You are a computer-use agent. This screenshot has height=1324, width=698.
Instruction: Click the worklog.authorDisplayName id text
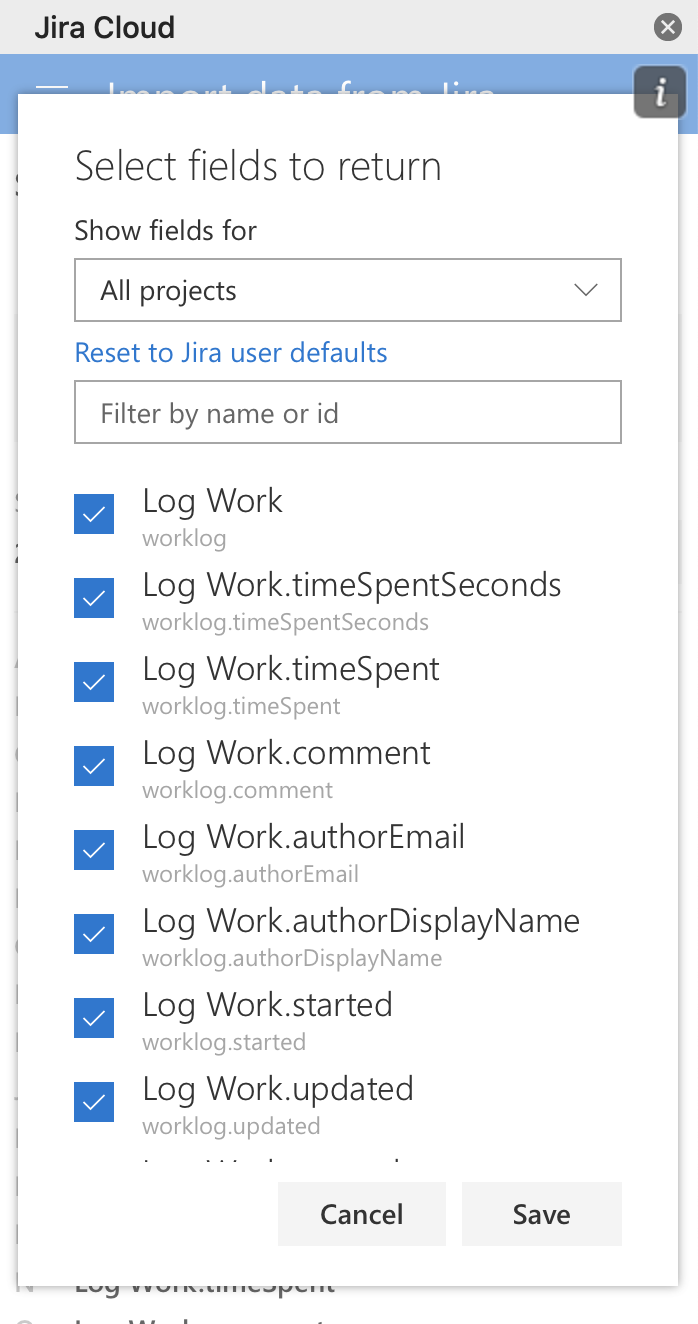click(x=292, y=959)
